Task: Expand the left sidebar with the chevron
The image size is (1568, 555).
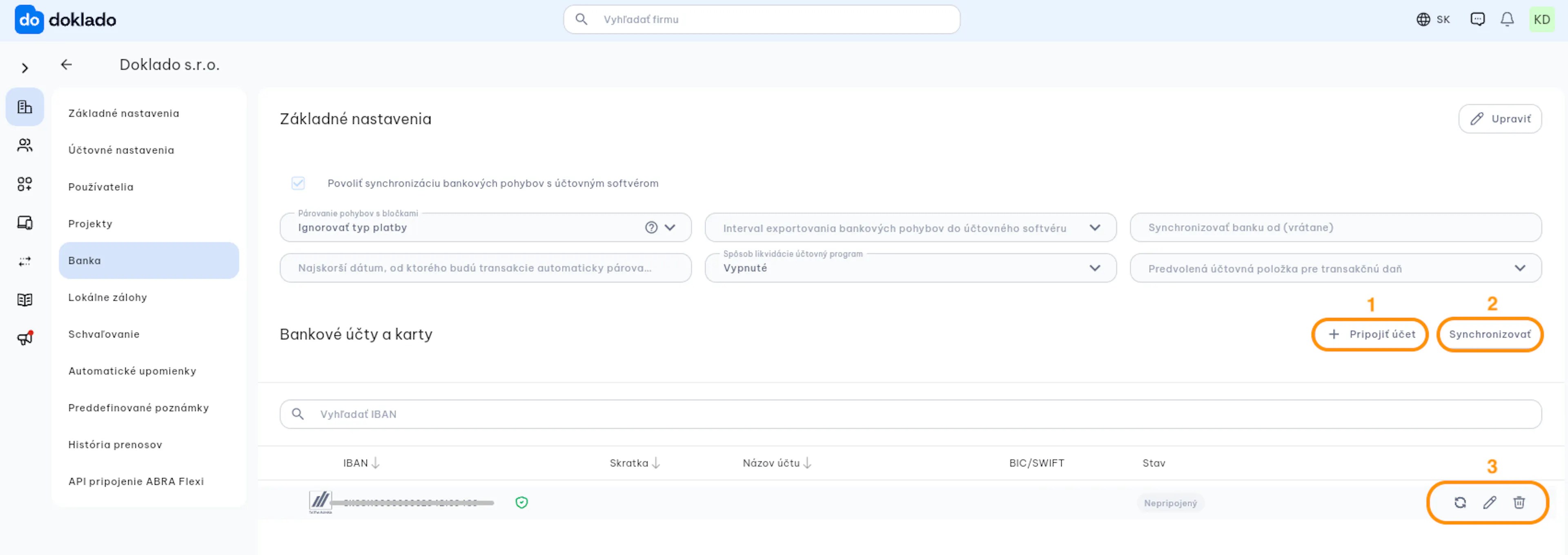Action: click(25, 68)
